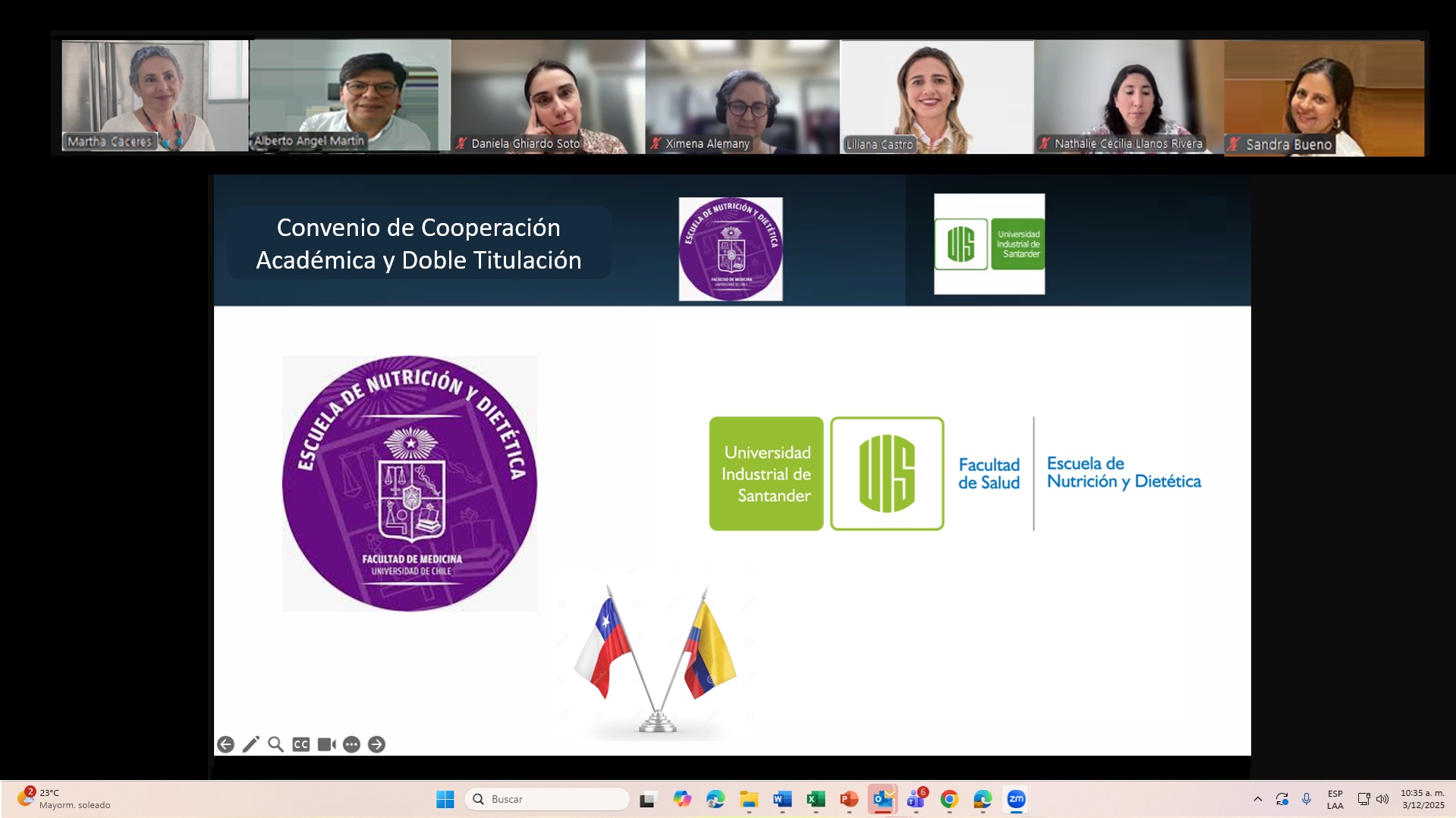Switch to the Zoom app in the taskbar
Viewport: 1456px width, 818px height.
[x=1016, y=799]
